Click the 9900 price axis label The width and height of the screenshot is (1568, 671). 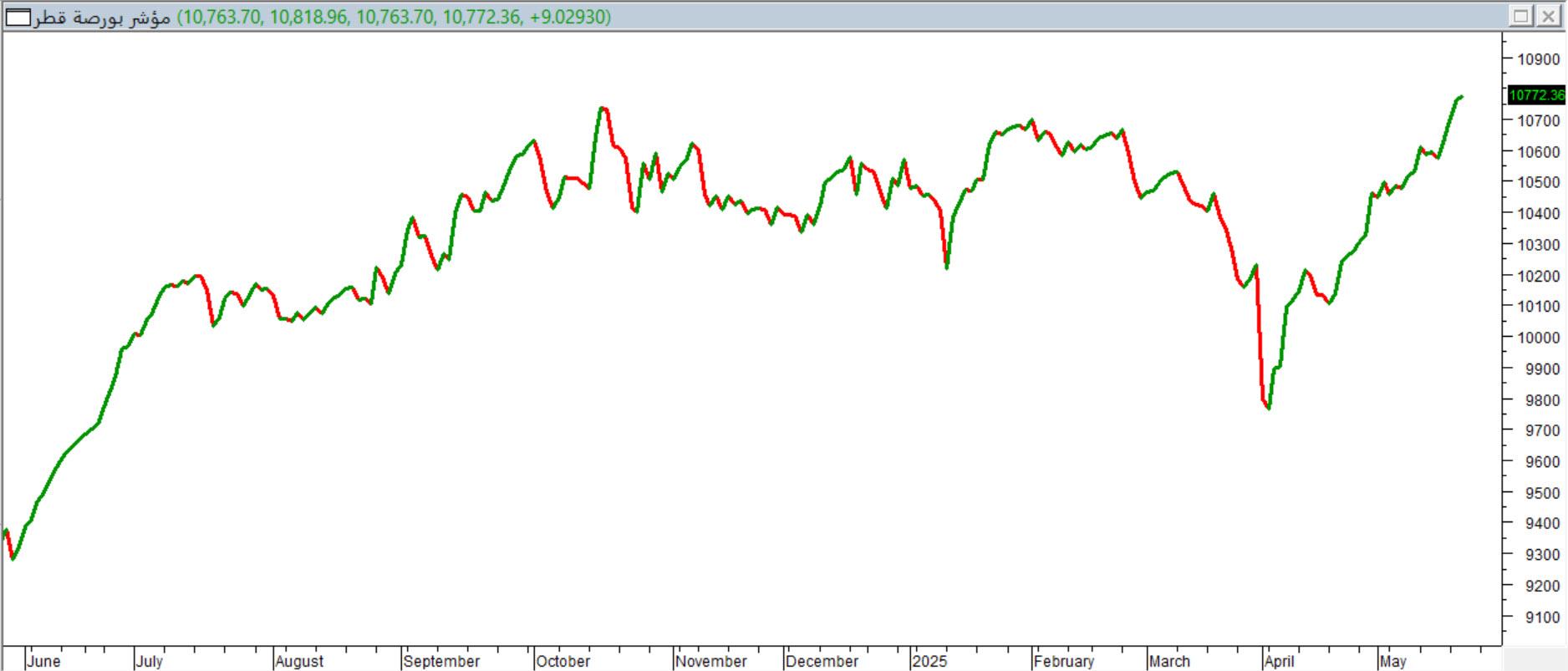click(1543, 369)
